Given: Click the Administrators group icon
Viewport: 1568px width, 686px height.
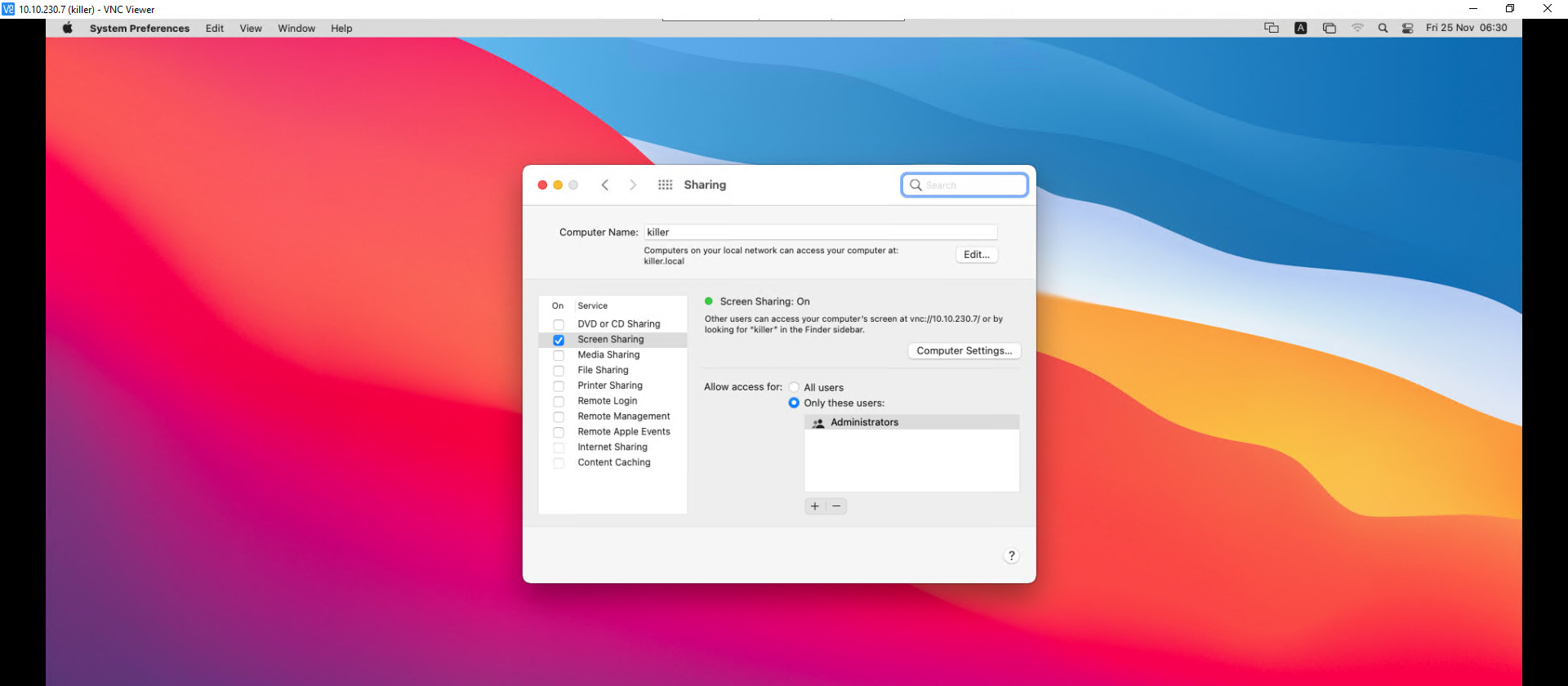Looking at the screenshot, I should pos(818,423).
